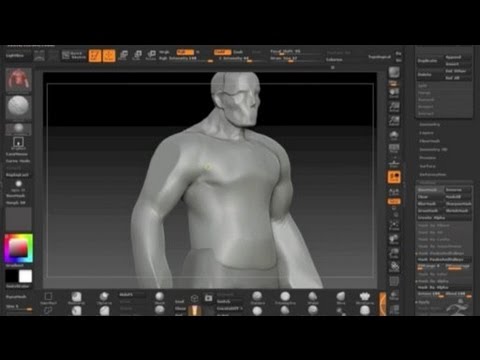Click the Del Other button
This screenshot has height=360, width=480.
(458, 71)
